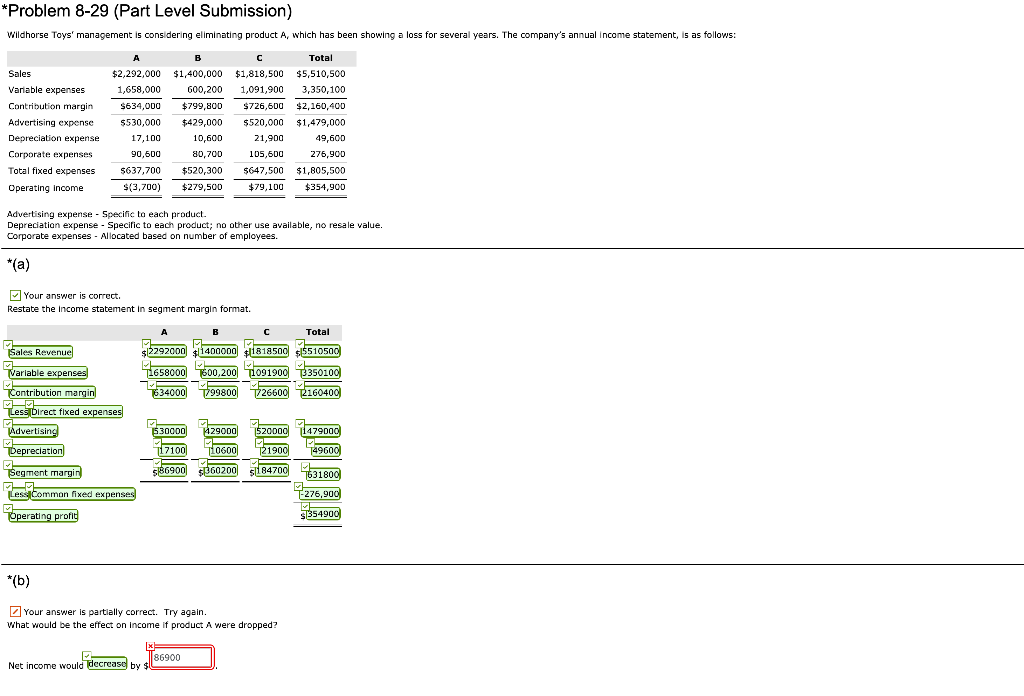The image size is (1024, 696).
Task: Click advertising field 520000 for product C
Action: tap(272, 431)
